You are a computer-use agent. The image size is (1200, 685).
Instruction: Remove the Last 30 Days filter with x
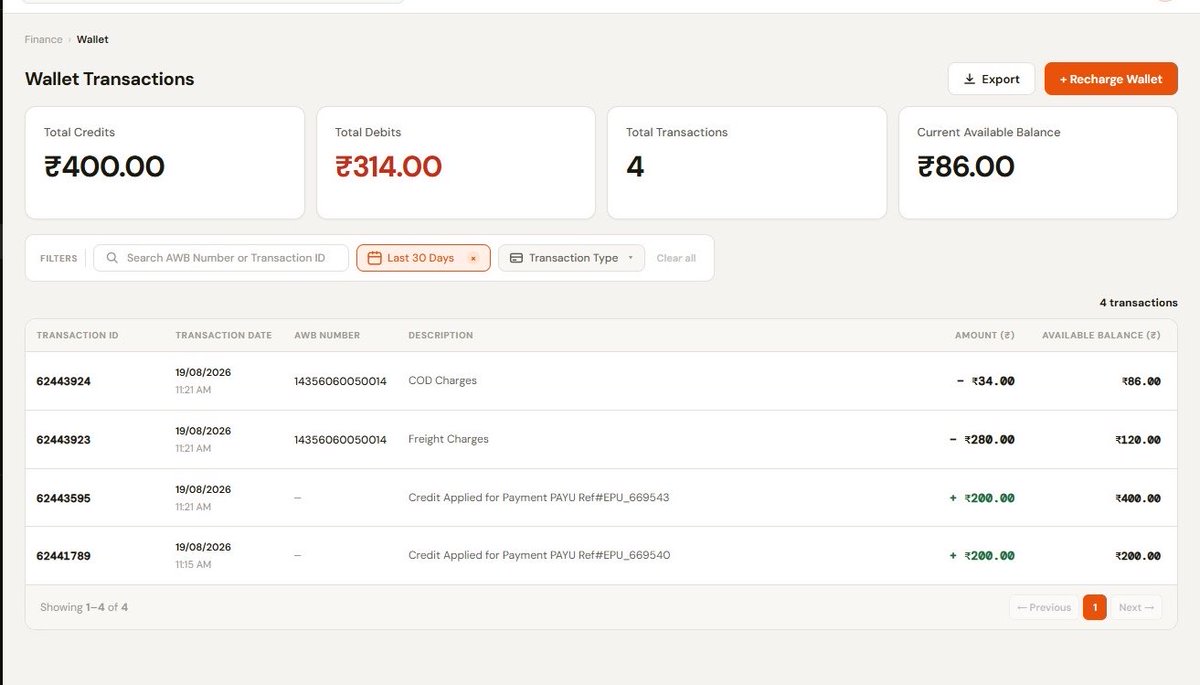click(473, 258)
